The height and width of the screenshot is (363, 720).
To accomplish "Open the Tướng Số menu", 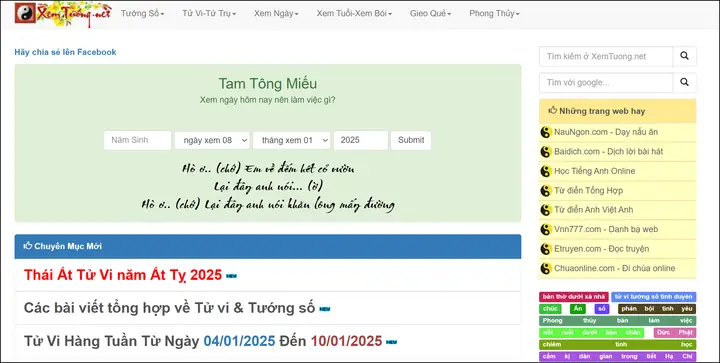I will [142, 13].
